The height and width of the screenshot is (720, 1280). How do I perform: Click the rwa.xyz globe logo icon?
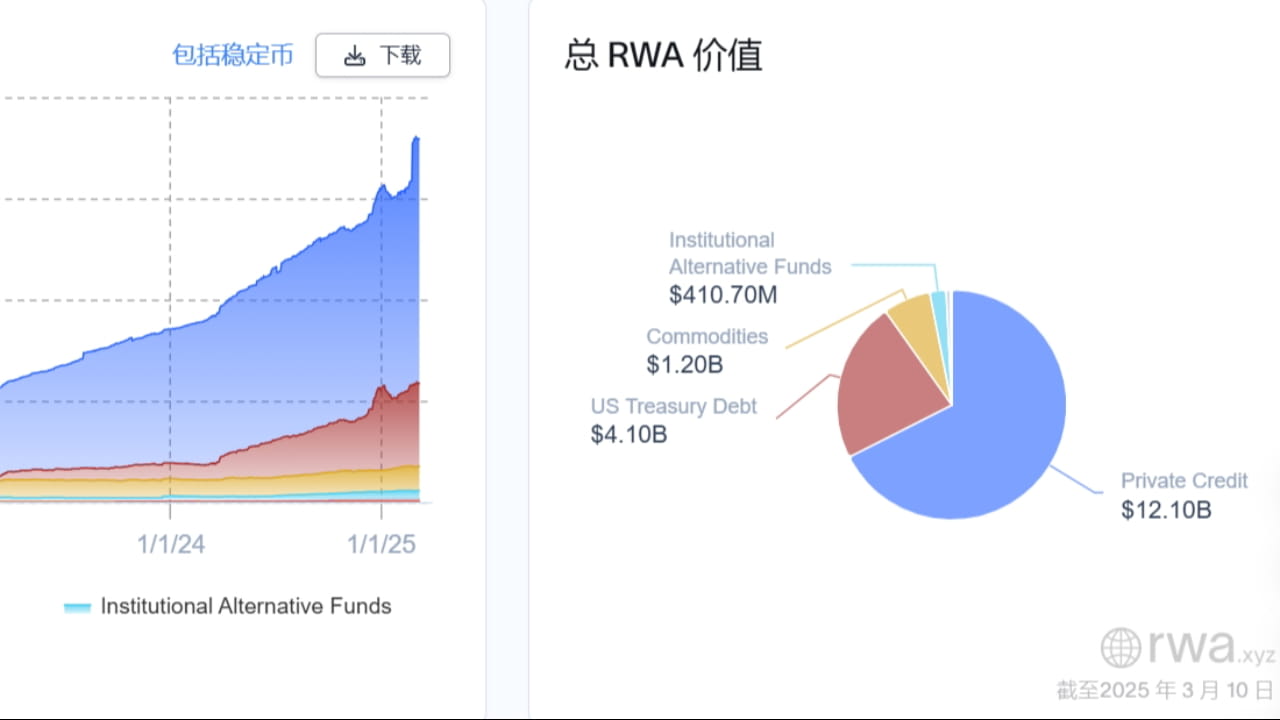click(1119, 648)
